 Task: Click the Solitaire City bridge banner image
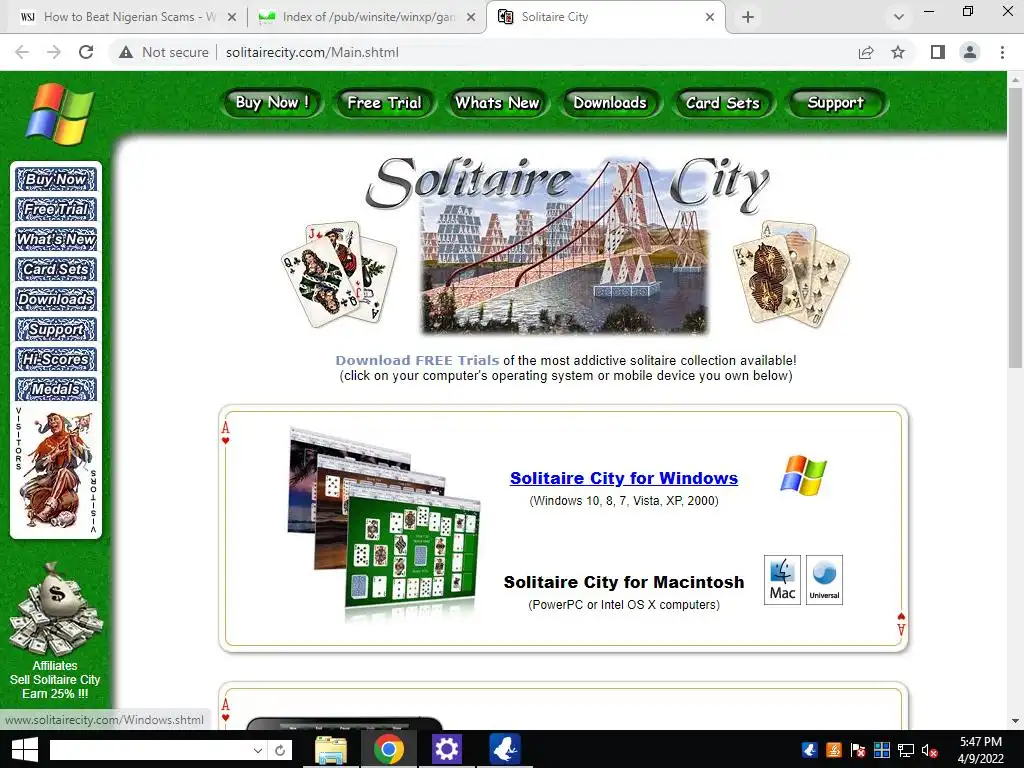[565, 247]
